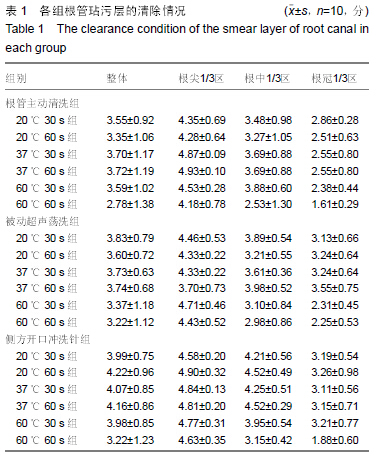Click the 根尖1/3区 column header
This screenshot has height=461, width=381.
(201, 79)
